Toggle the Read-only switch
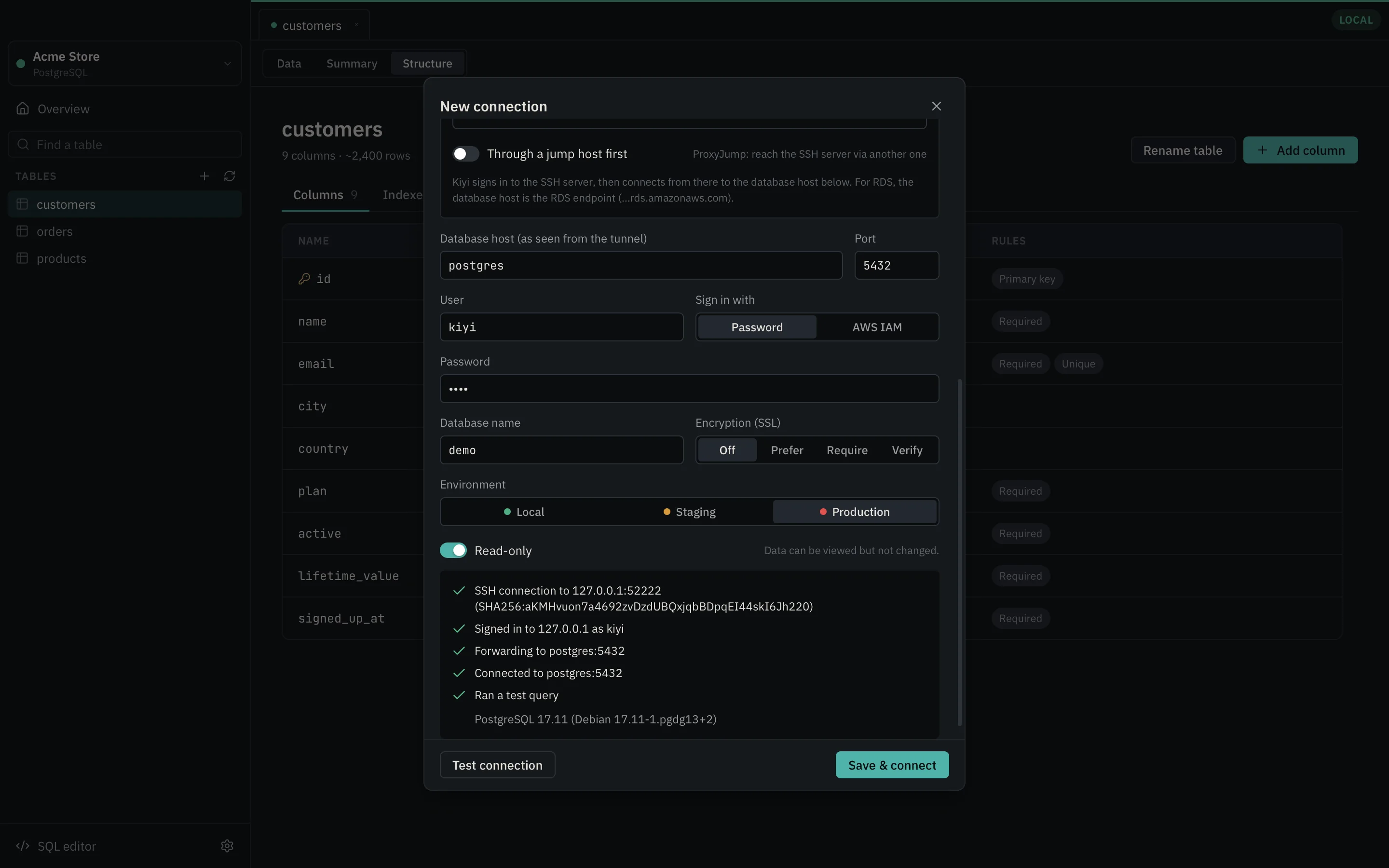Screen dimensions: 1389x868 click(453, 551)
